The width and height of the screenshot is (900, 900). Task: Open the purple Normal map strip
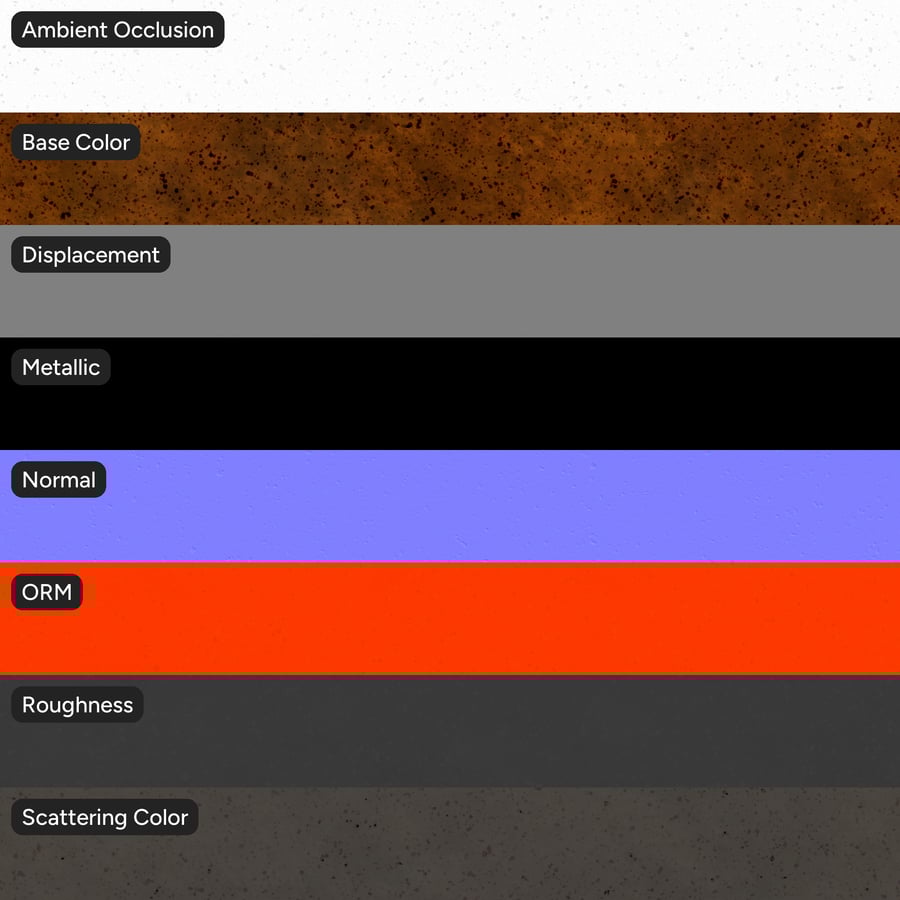tap(450, 506)
